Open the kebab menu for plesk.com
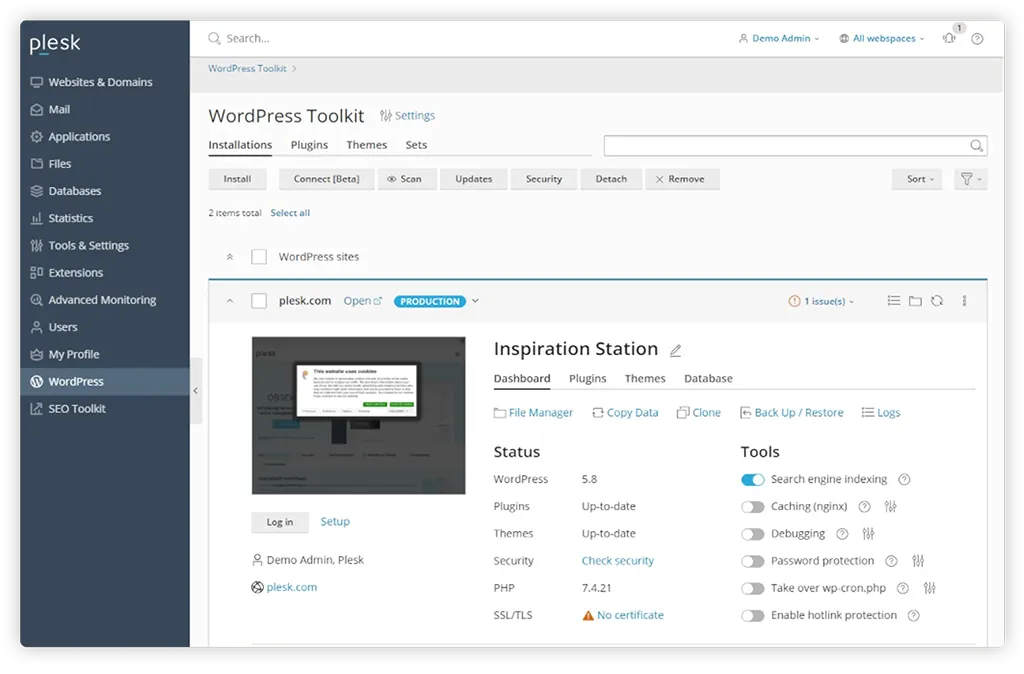This screenshot has width=1024, height=674. click(x=963, y=300)
